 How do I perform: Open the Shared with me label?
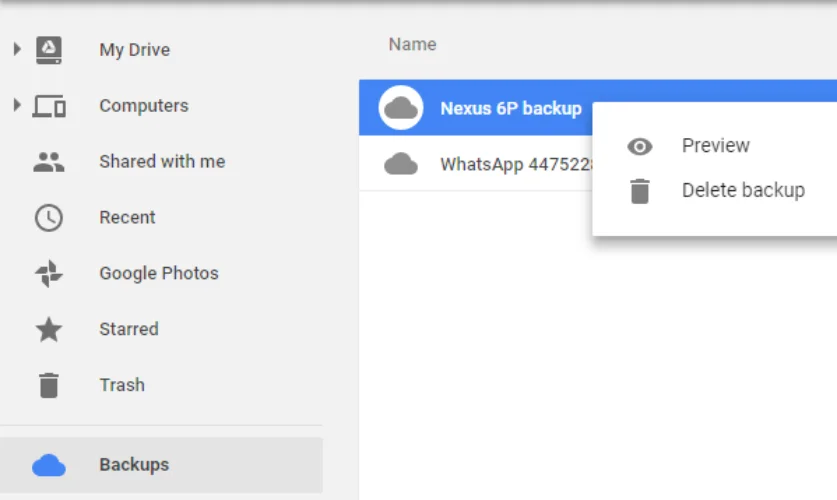tap(162, 162)
